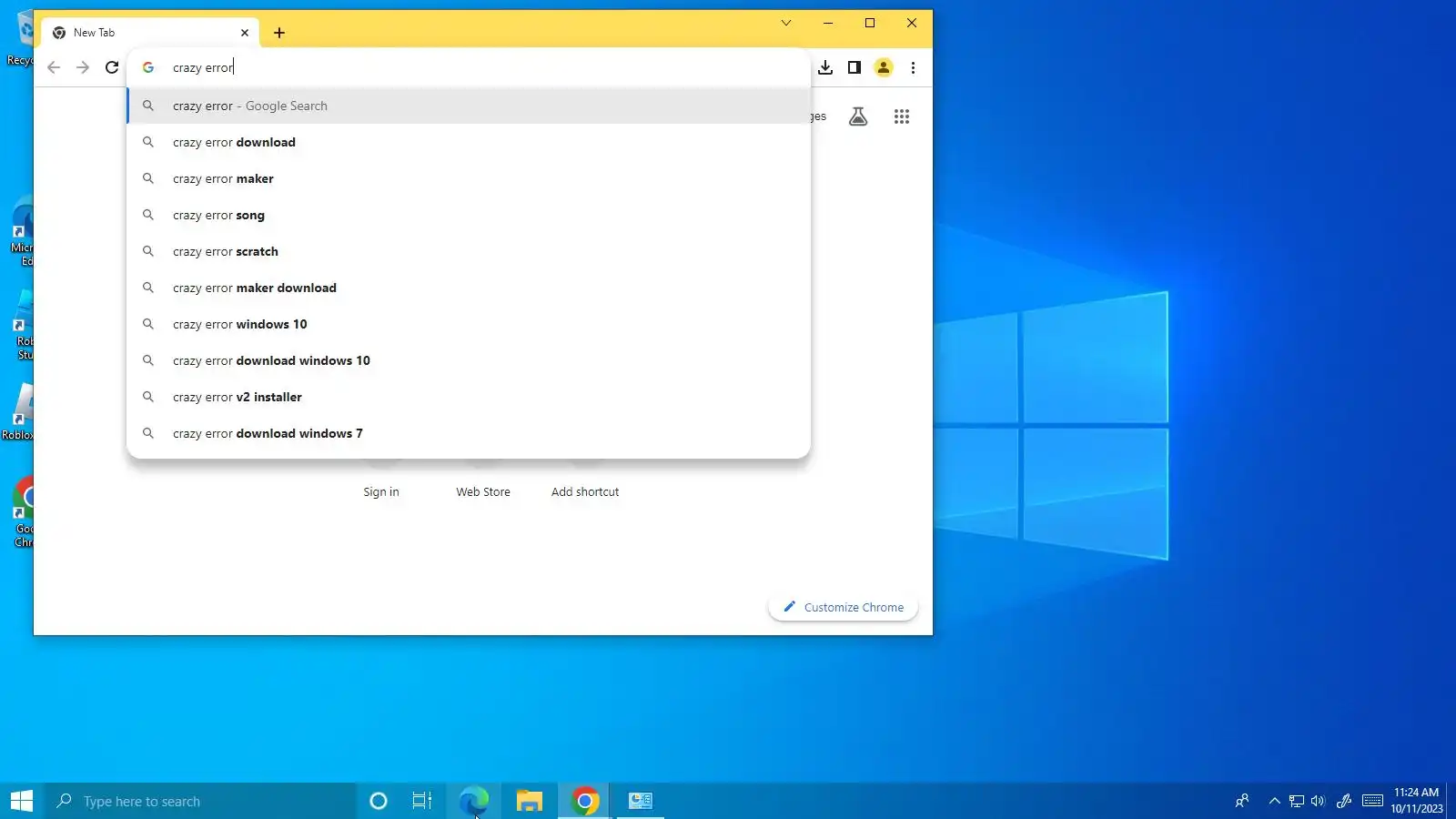
Task: Pick the plain 'crazy error download' suggestion
Action: point(469,142)
